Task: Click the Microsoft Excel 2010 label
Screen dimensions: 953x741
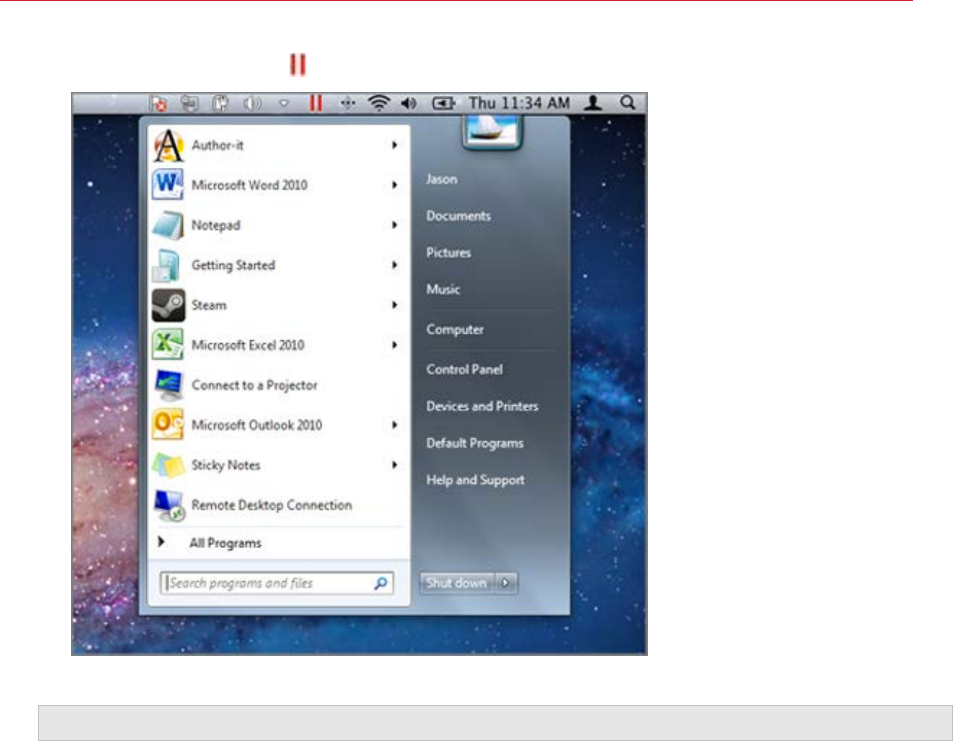Action: 247,345
